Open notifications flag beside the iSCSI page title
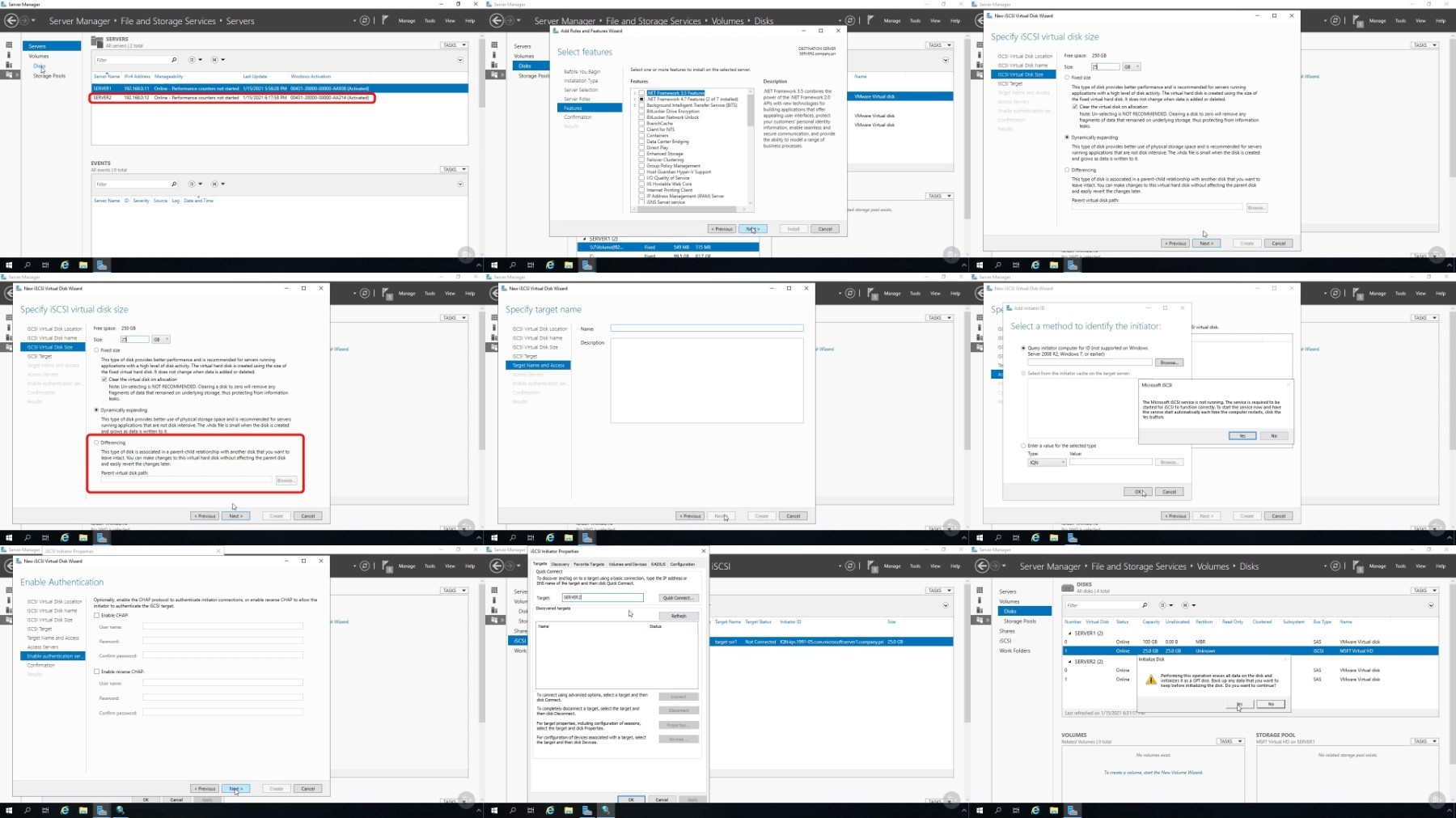The height and width of the screenshot is (818, 1456). [871, 566]
